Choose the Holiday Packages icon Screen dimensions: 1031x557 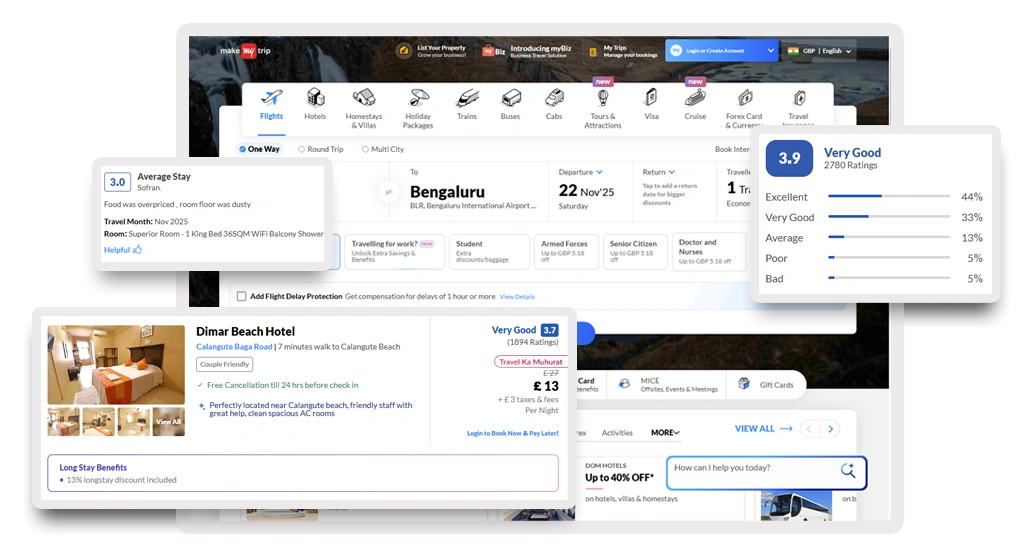coord(418,98)
